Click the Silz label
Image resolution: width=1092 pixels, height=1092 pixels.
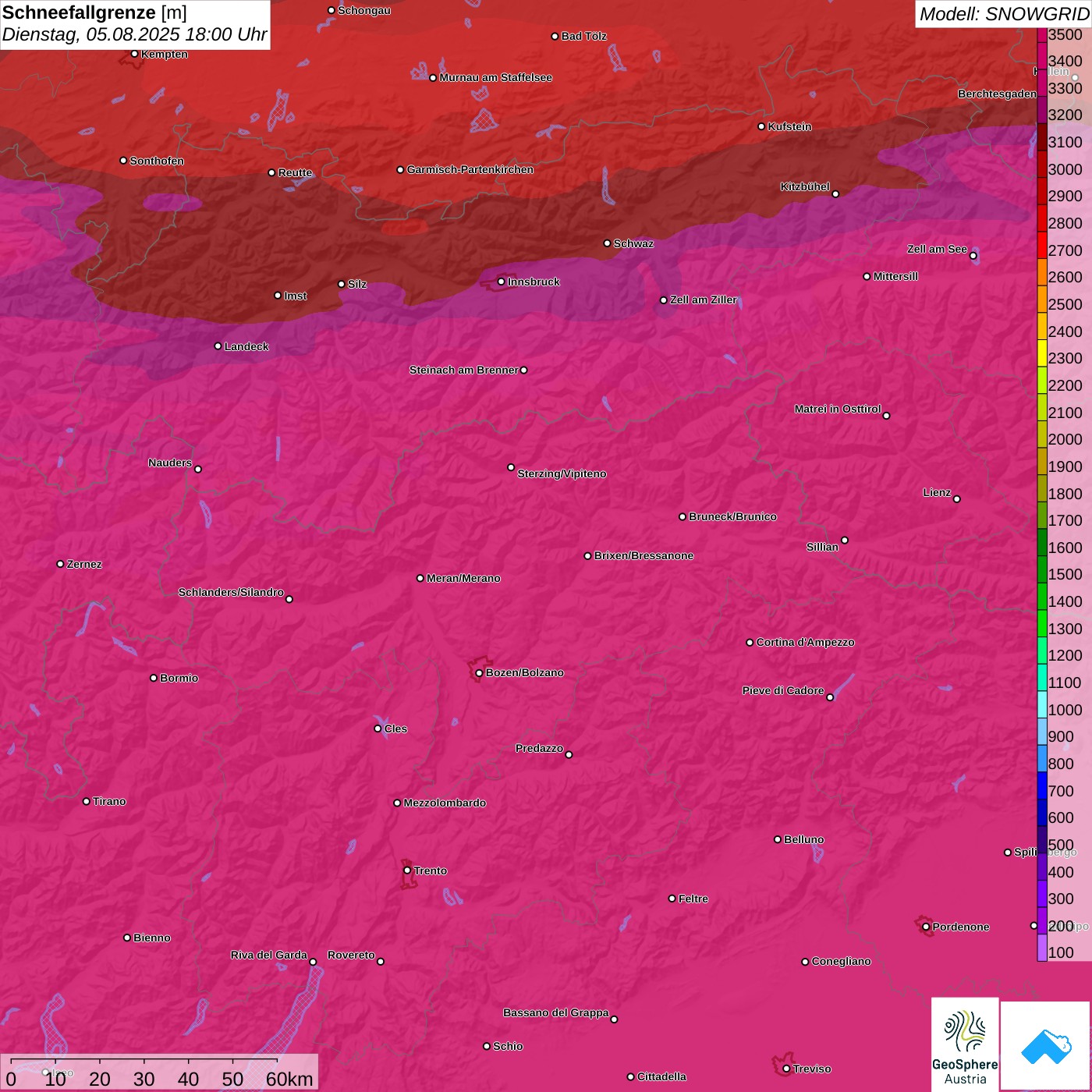(357, 284)
